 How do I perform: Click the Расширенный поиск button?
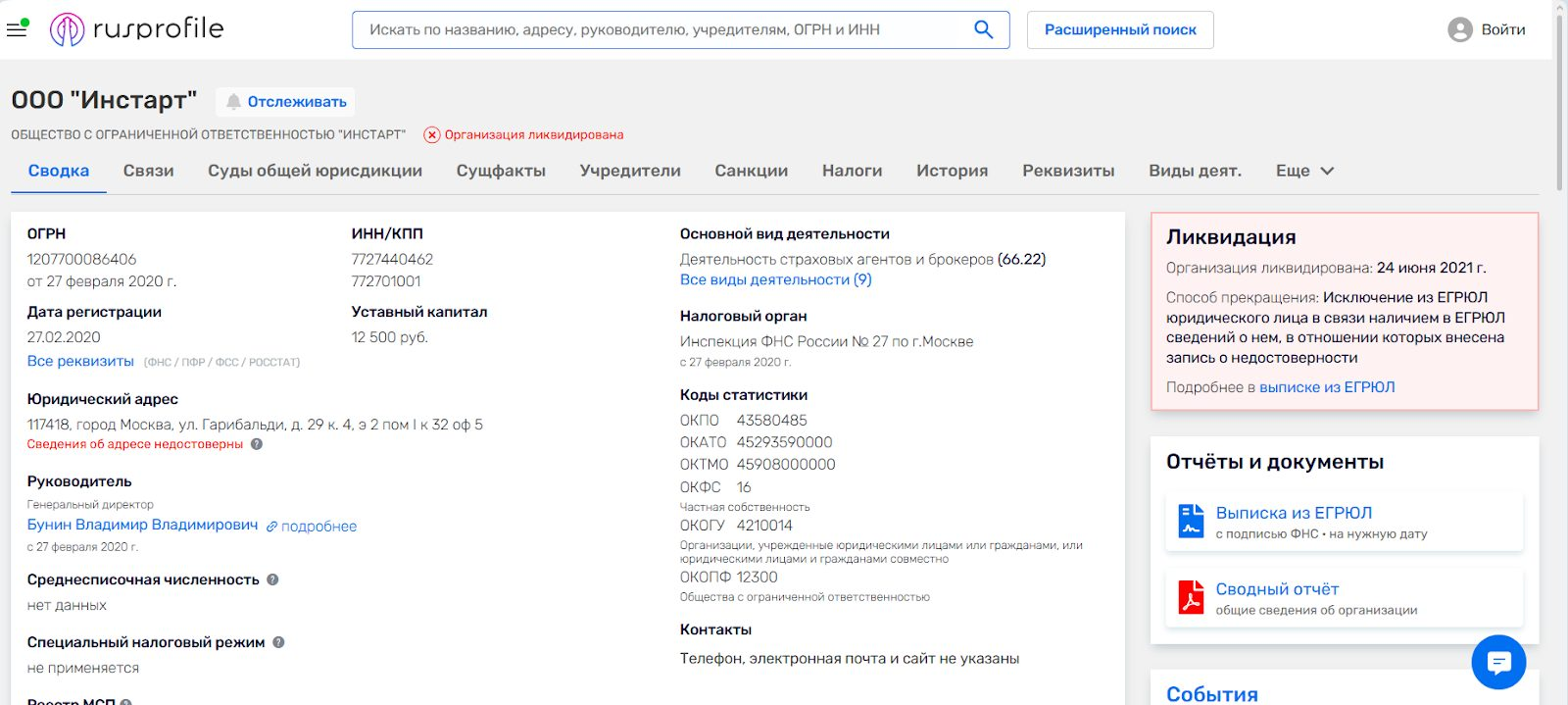point(1120,29)
